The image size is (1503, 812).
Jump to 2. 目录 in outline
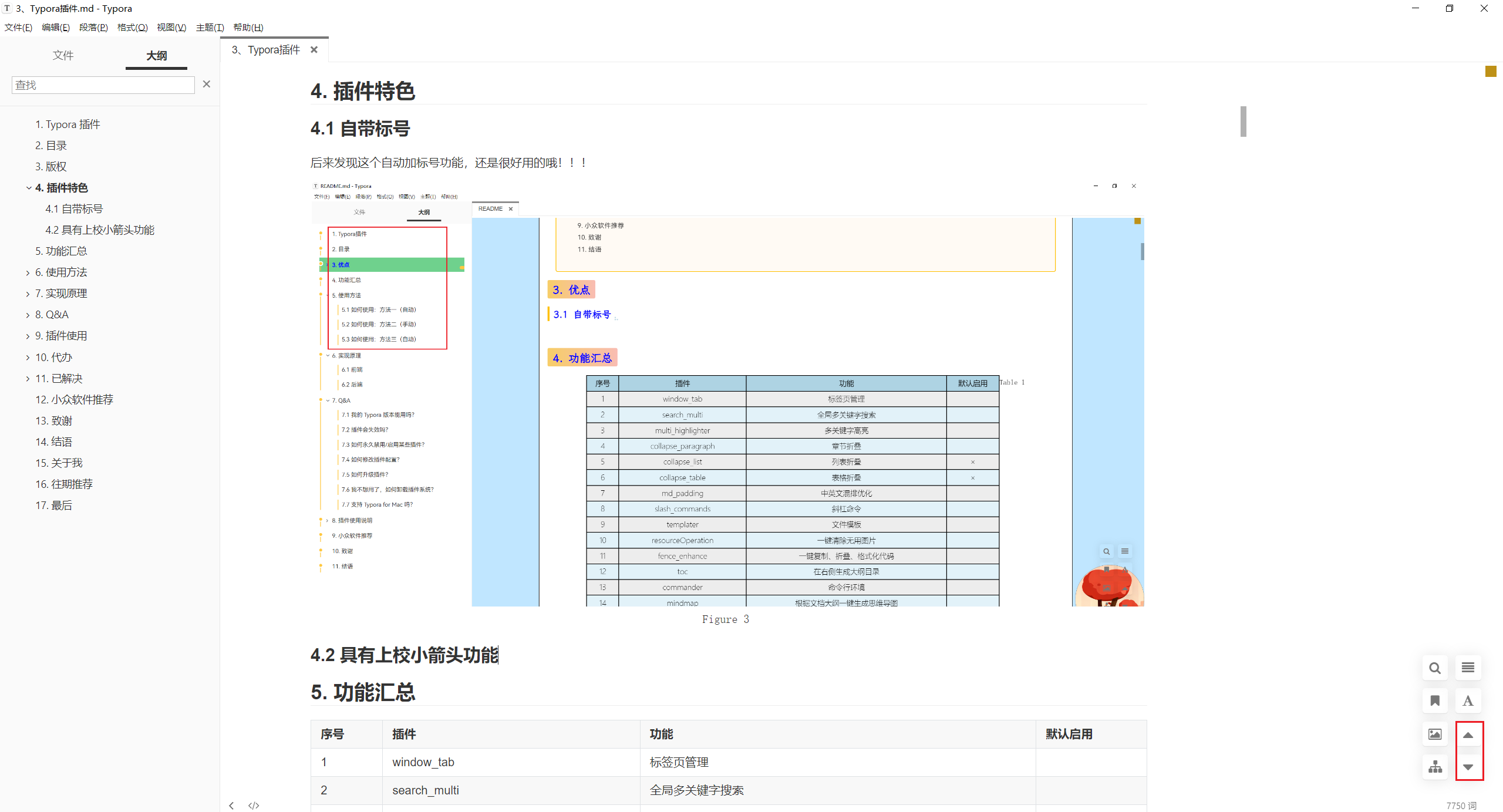click(51, 146)
